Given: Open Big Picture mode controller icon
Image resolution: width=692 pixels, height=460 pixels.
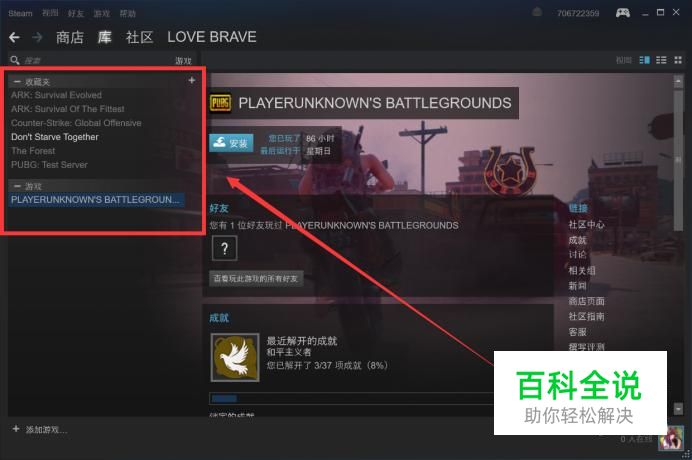Looking at the screenshot, I should click(x=623, y=13).
